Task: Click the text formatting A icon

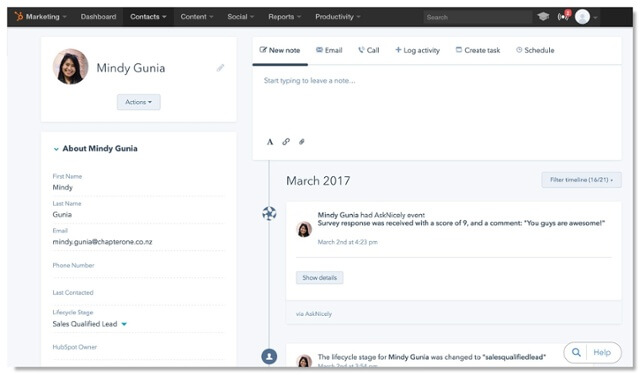Action: pyautogui.click(x=270, y=142)
